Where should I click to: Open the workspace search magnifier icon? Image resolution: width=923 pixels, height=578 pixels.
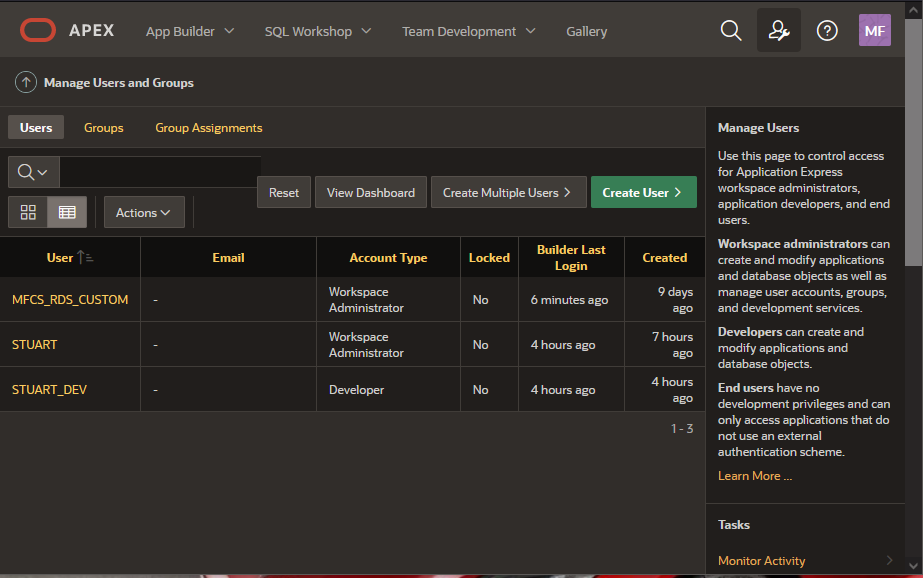(731, 30)
